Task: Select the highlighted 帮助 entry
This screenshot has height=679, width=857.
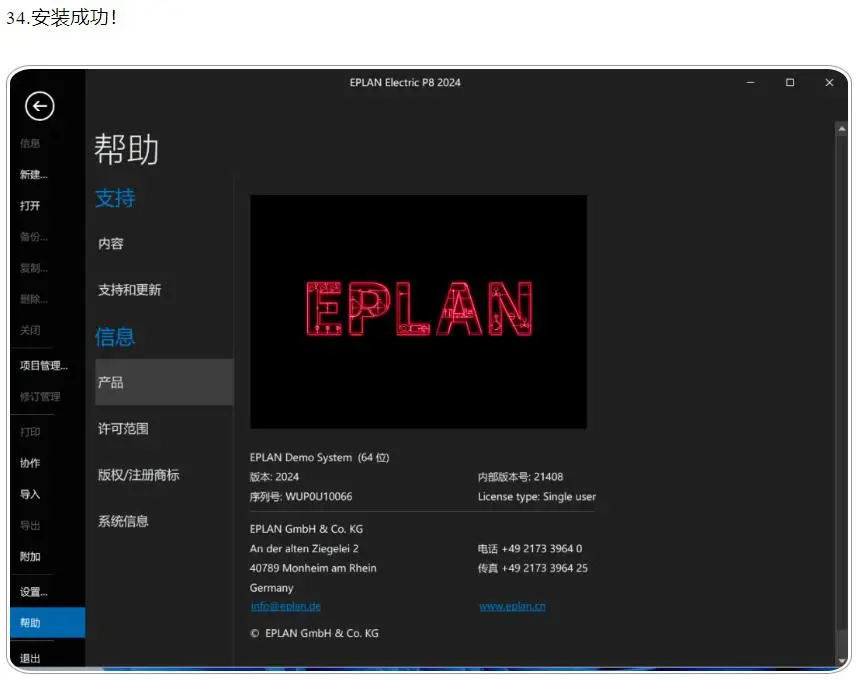Action: [x=48, y=623]
